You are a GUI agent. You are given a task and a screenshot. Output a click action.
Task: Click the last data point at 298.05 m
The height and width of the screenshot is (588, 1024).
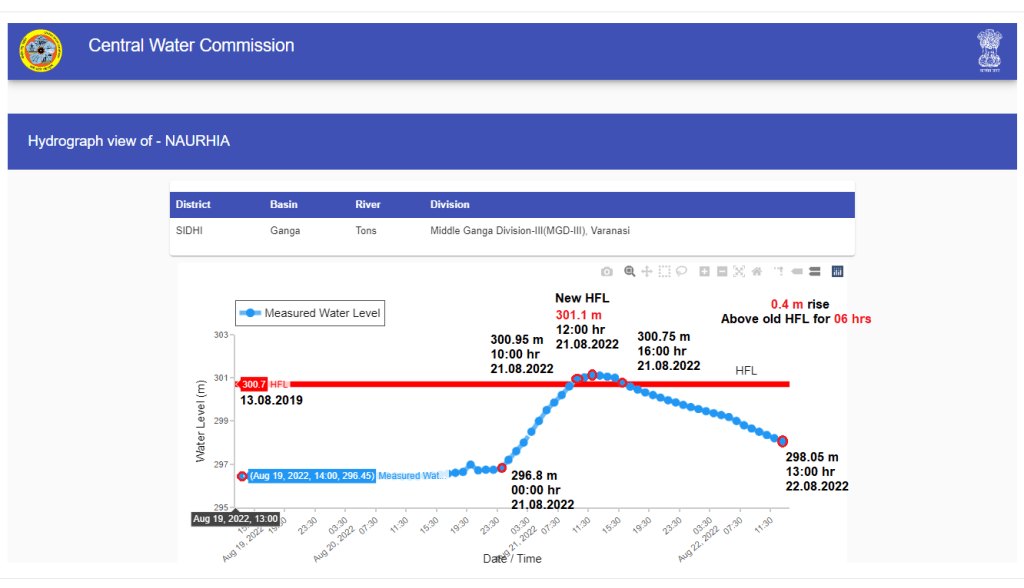point(783,441)
